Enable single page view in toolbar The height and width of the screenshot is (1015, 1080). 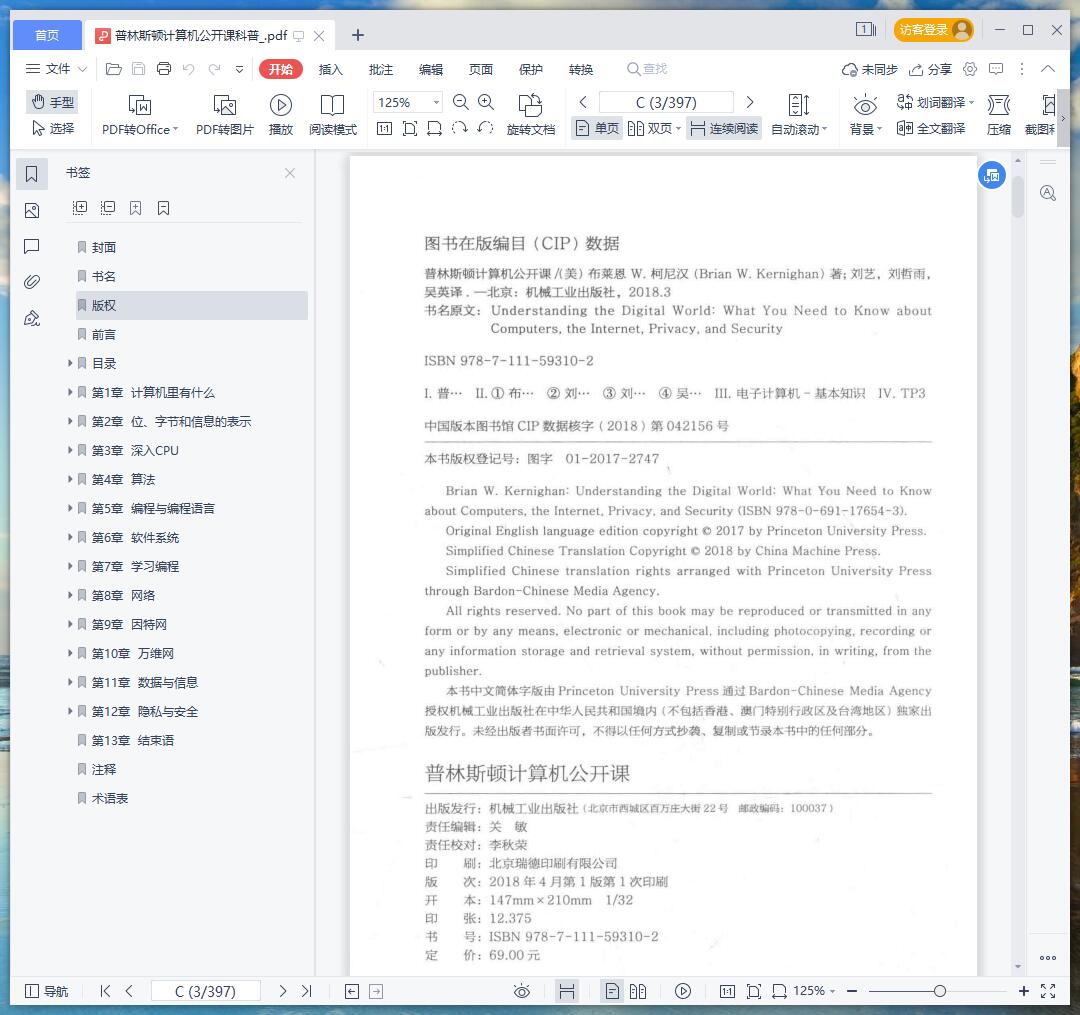click(x=597, y=128)
